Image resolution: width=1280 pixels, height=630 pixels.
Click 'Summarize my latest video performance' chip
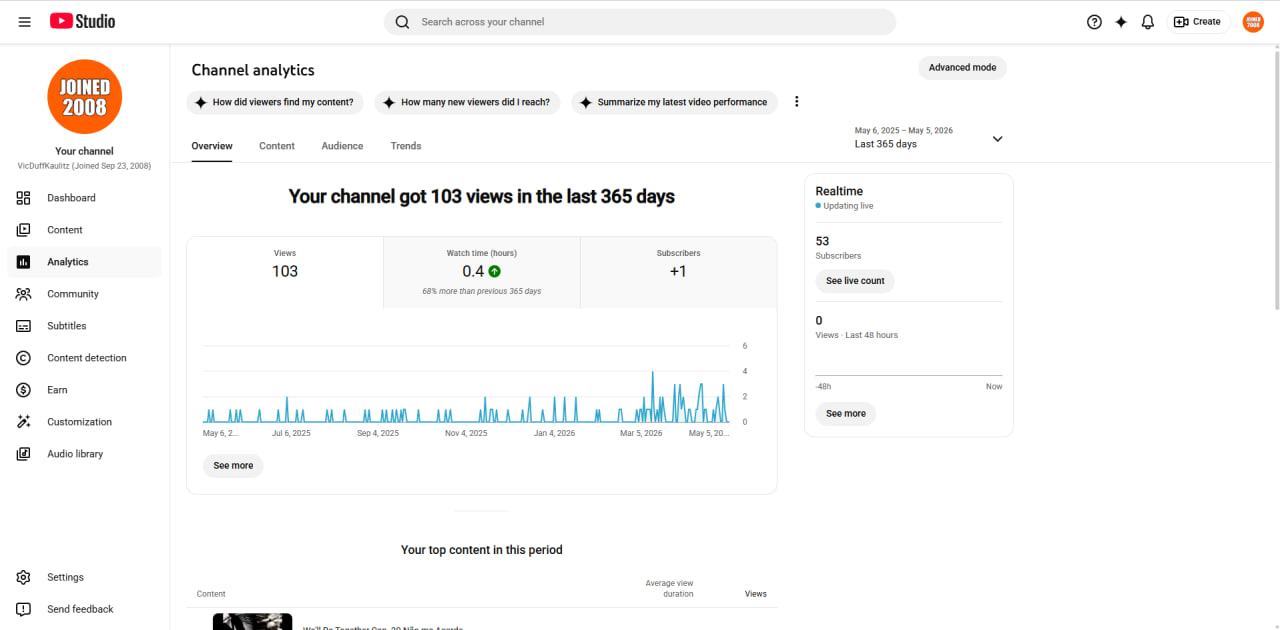675,102
